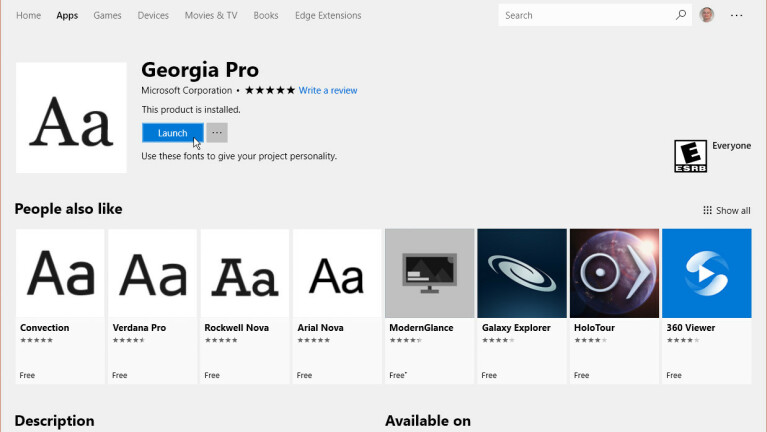Click the Convection title text
The width and height of the screenshot is (767, 432).
[x=45, y=328]
